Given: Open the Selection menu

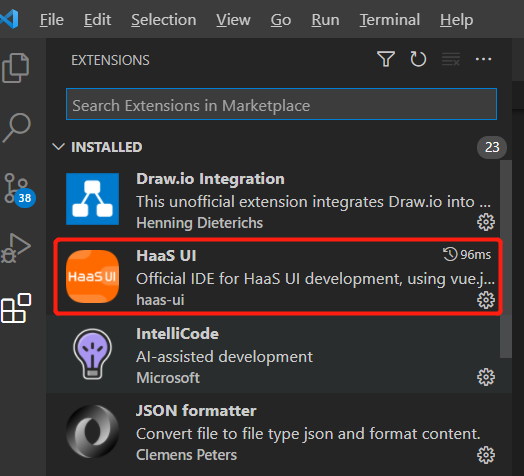Looking at the screenshot, I should tap(163, 20).
